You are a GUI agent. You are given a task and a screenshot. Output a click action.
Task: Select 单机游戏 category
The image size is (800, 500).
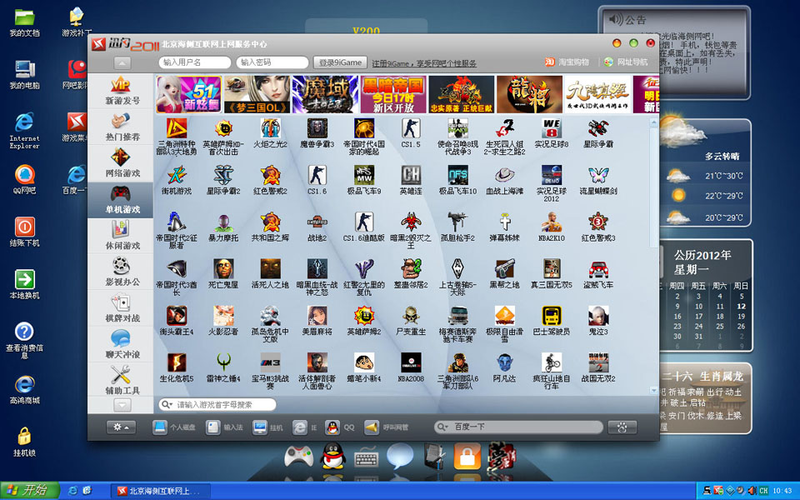point(121,199)
